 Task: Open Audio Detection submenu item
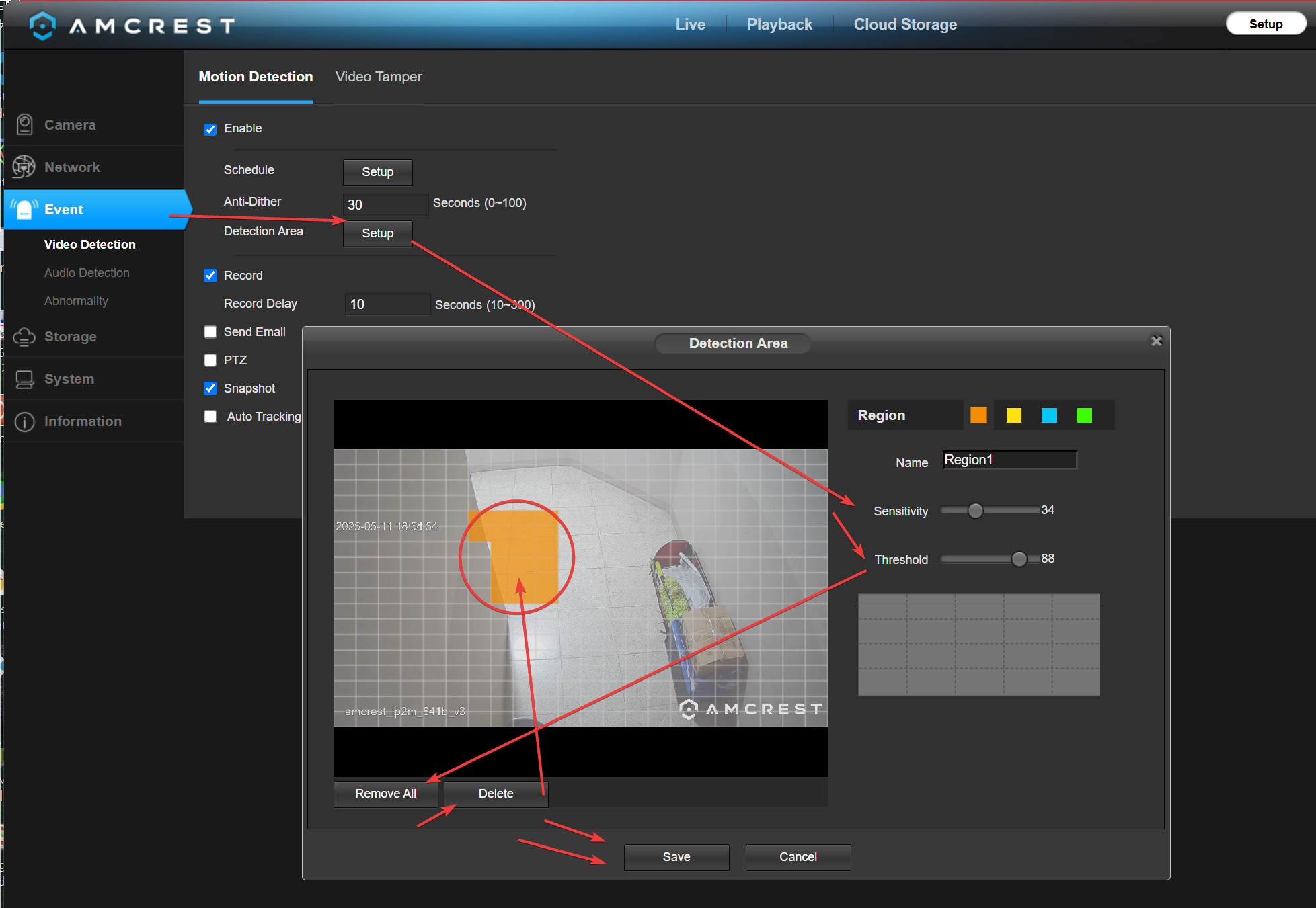coord(87,273)
